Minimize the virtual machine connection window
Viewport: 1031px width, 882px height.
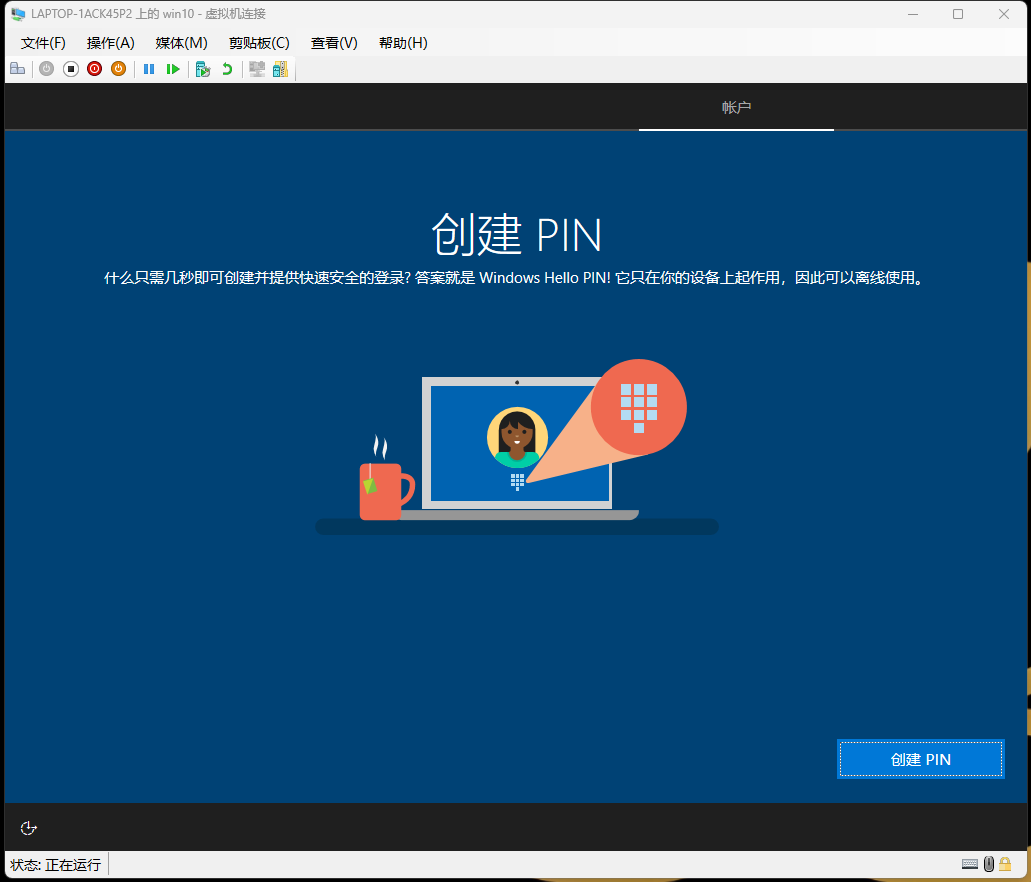pyautogui.click(x=913, y=14)
